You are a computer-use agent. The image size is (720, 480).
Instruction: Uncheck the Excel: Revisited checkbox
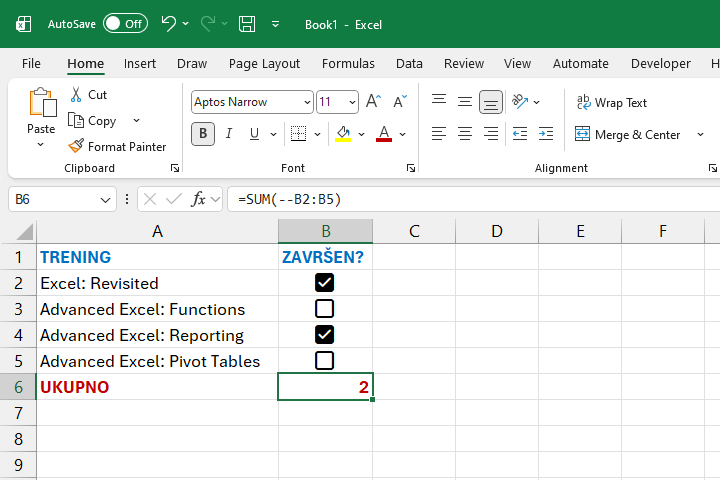[324, 283]
